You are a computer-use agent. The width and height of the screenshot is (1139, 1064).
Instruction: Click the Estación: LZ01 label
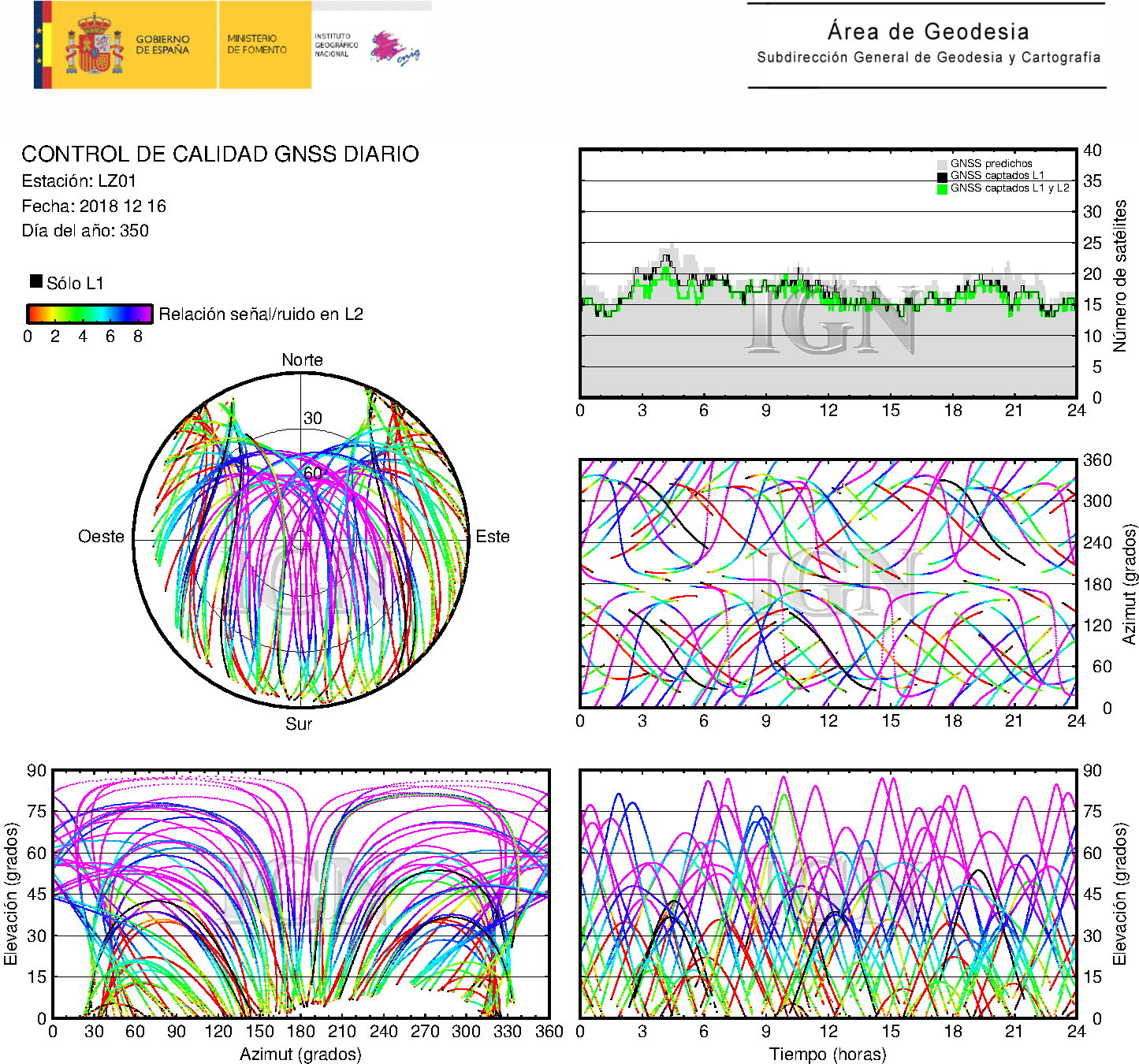pos(79,181)
